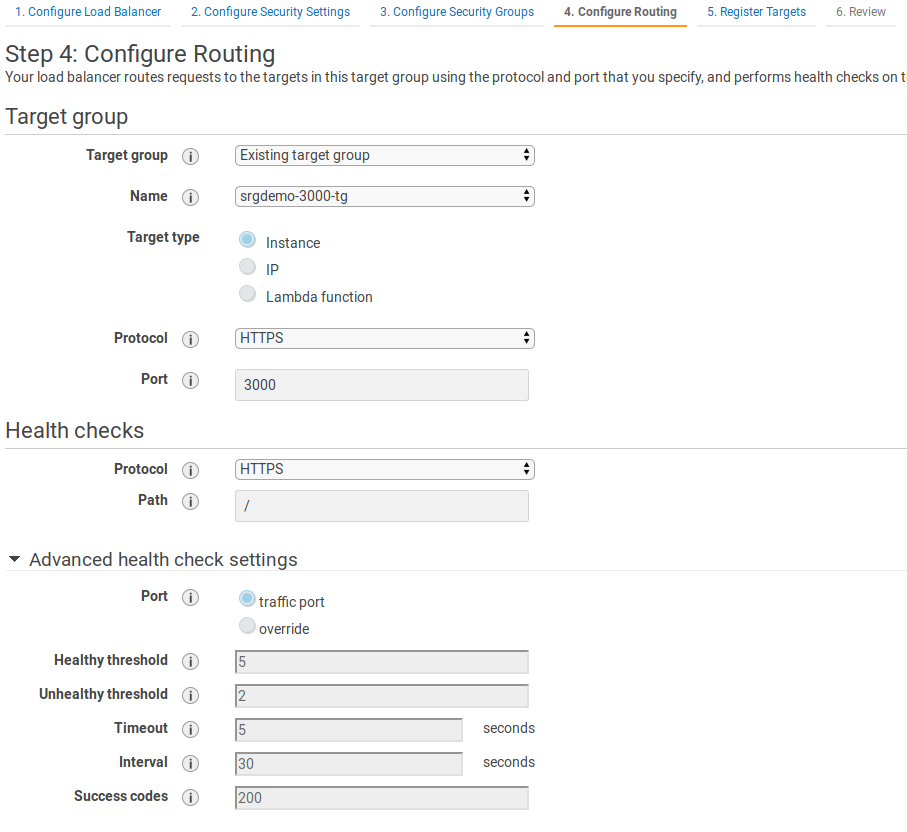Click info icon beside Unhealthy threshold

[x=190, y=695]
